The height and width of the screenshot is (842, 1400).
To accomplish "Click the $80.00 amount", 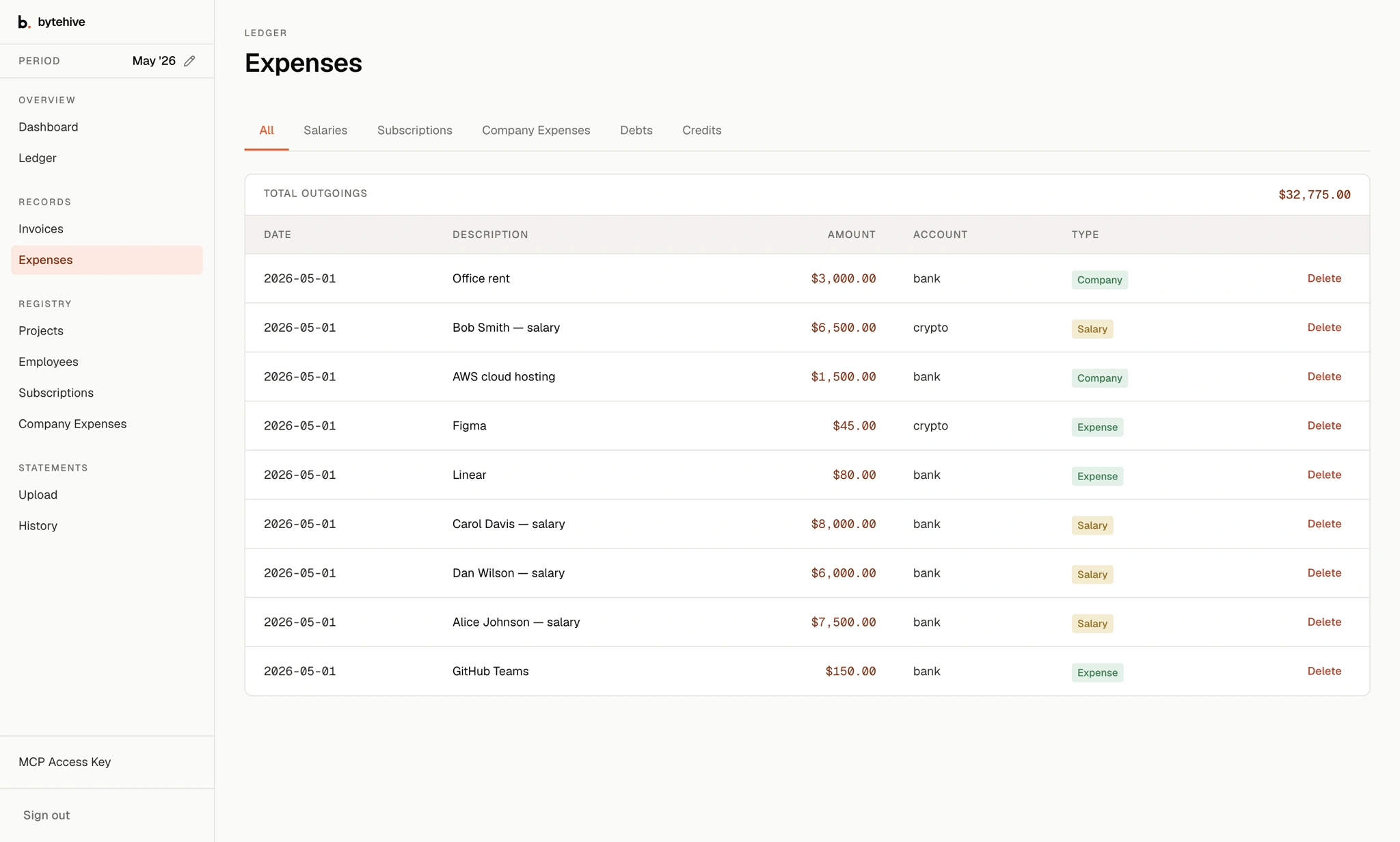I will click(854, 475).
